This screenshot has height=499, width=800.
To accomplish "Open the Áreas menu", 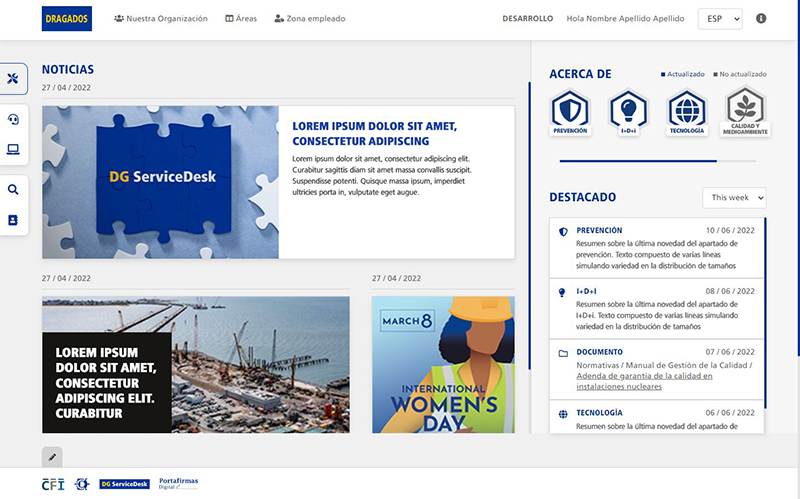I will click(x=241, y=19).
